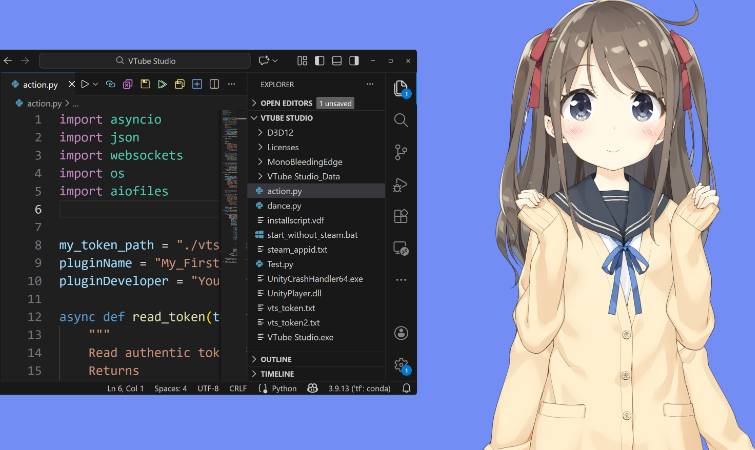Screen dimensions: 755x450
Task: Toggle Secondary Side Bar visibility
Action: click(354, 61)
